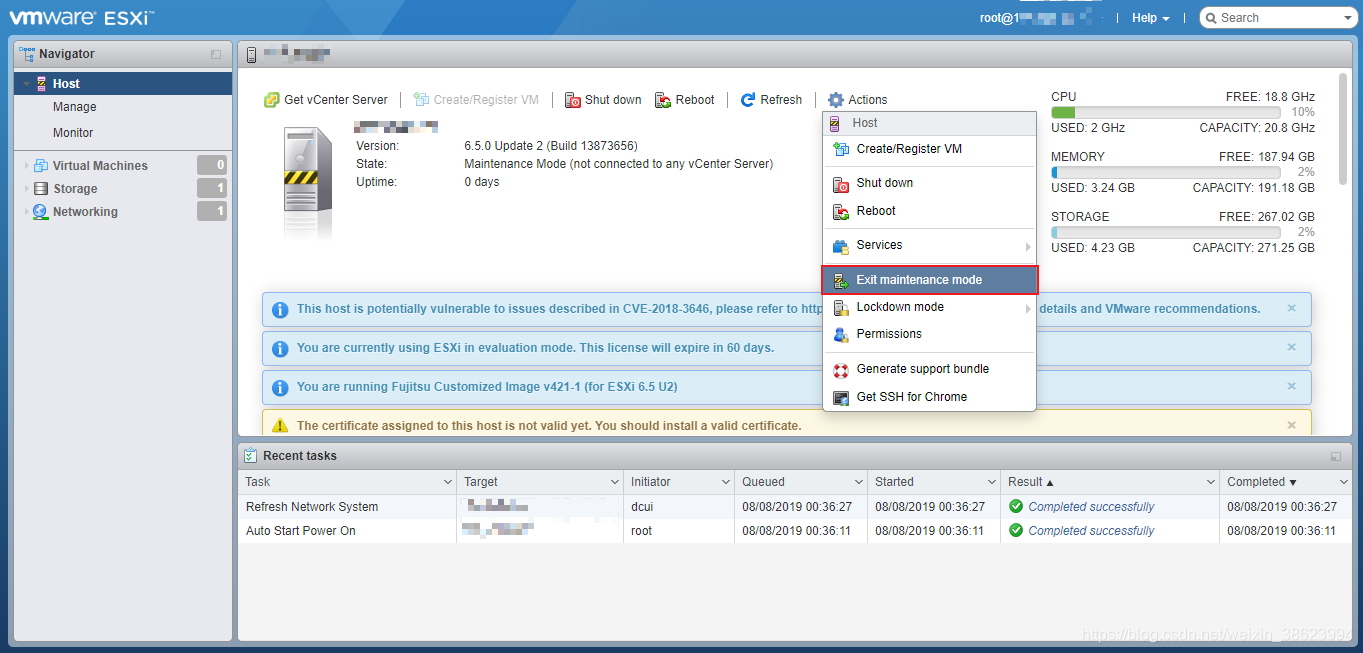Click the Exit maintenance mode icon

tap(841, 281)
